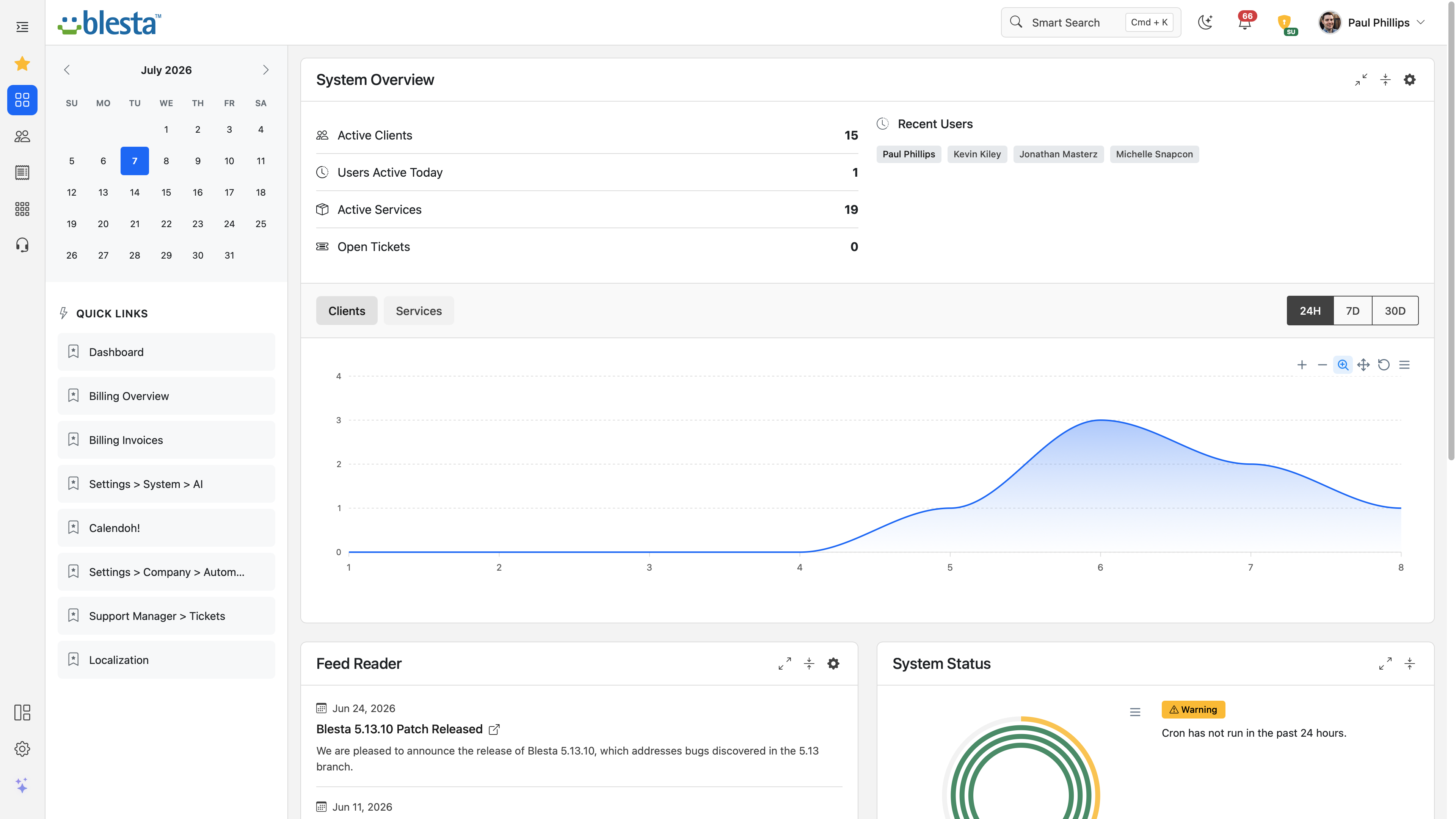
Task: Go to next month in calendar
Action: click(x=266, y=69)
